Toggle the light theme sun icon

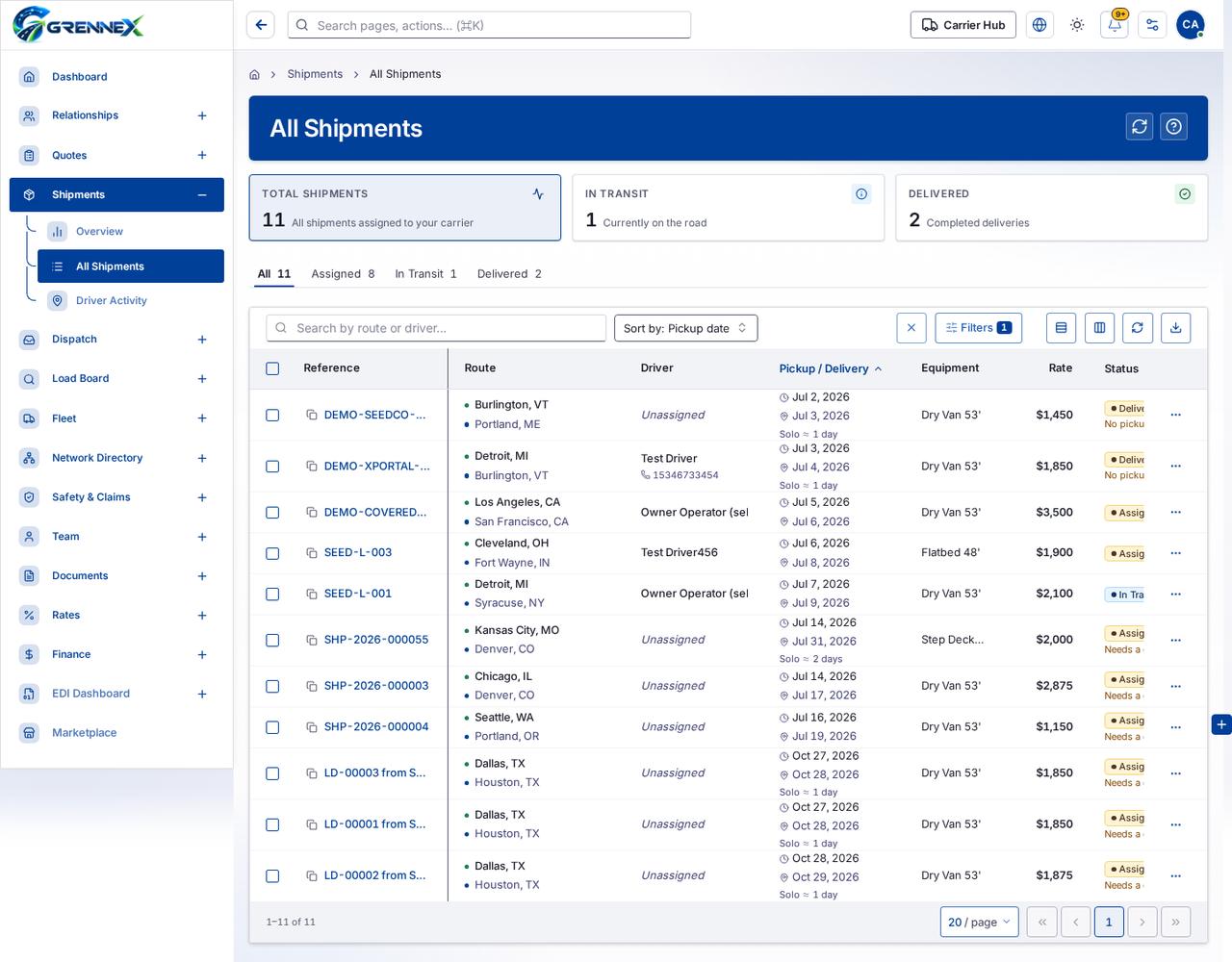pyautogui.click(x=1077, y=25)
